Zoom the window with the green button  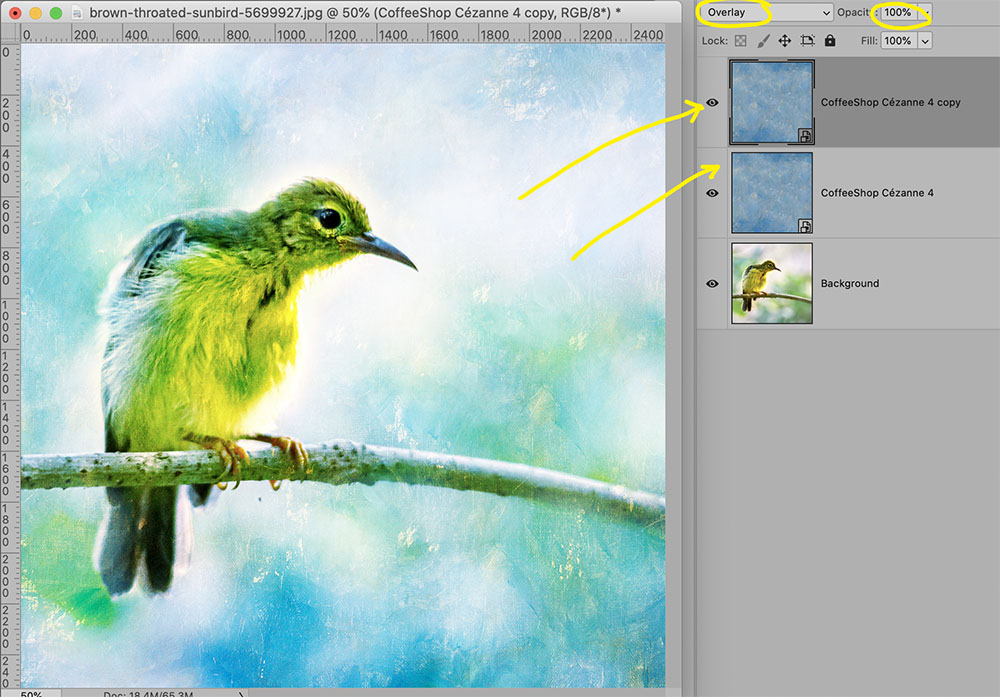tap(56, 13)
